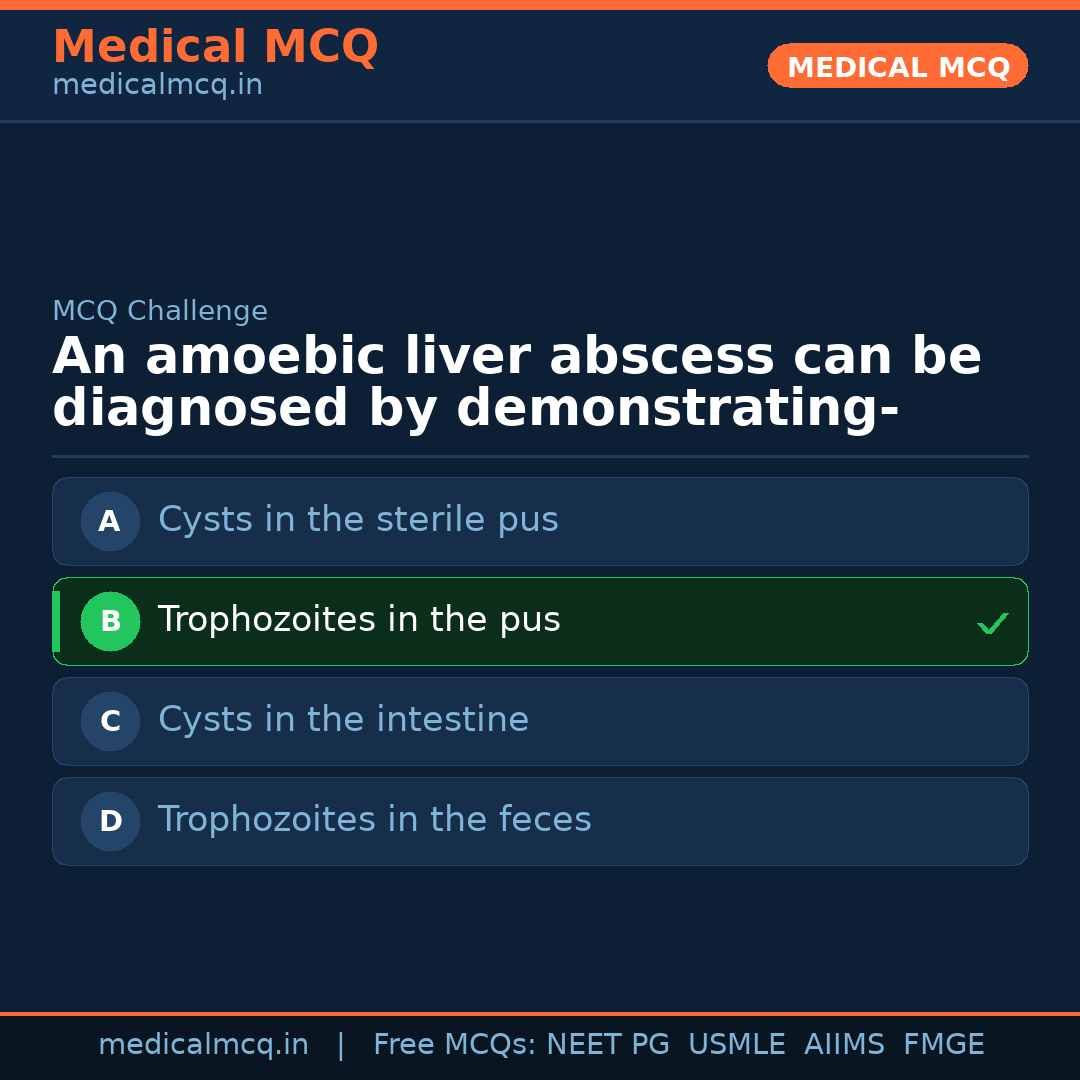Select answer 'Cysts in the sterile pus'
Viewport: 1080px width, 1080px height.
358,520
